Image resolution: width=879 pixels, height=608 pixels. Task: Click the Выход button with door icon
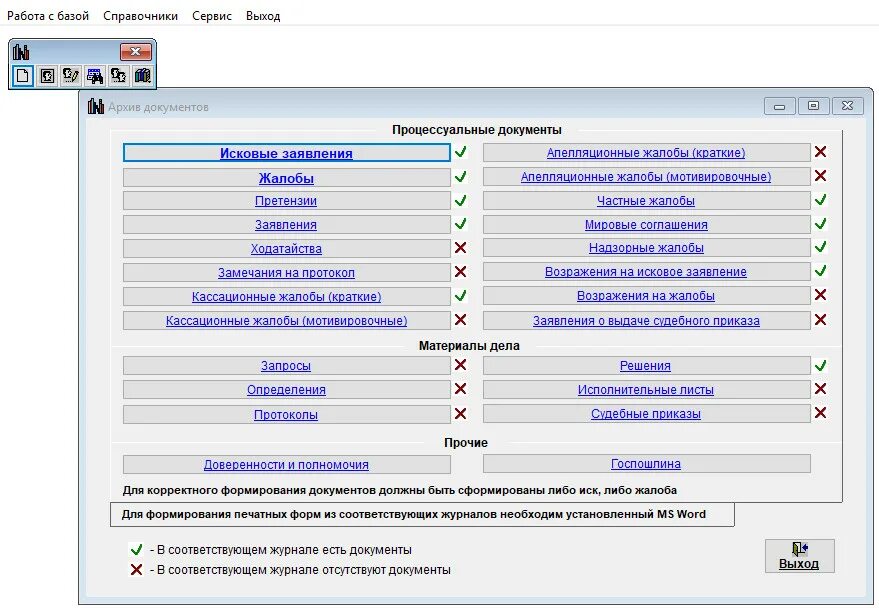coord(799,556)
